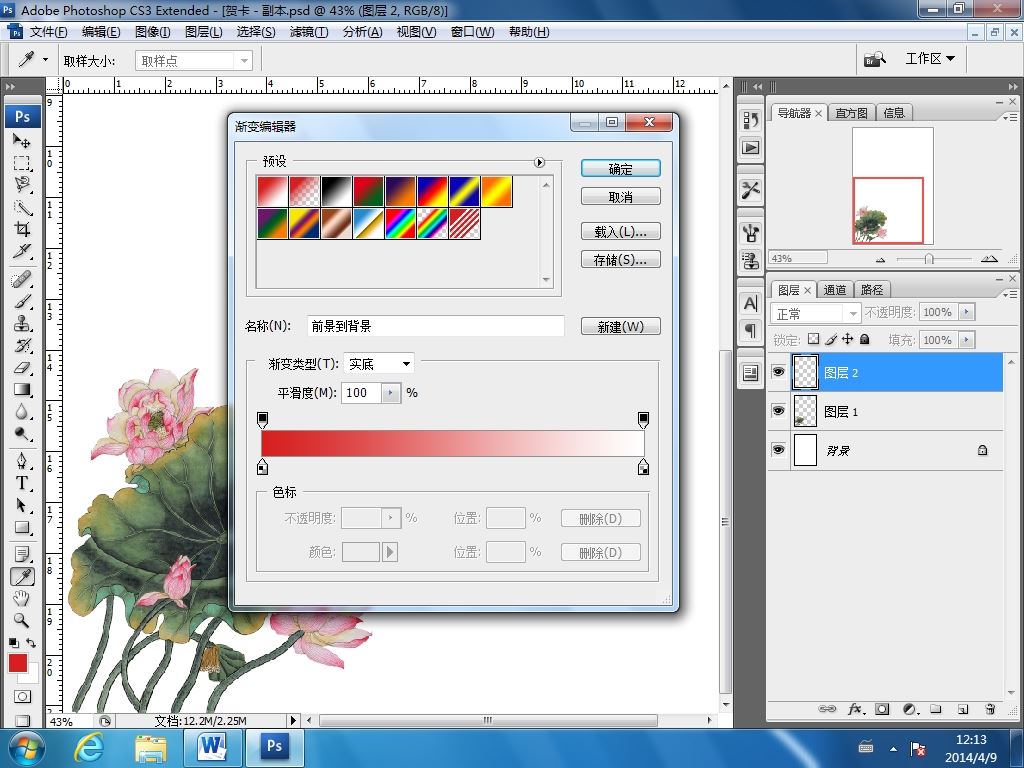Click the red foreground color swatch
This screenshot has height=768, width=1024.
[18, 663]
